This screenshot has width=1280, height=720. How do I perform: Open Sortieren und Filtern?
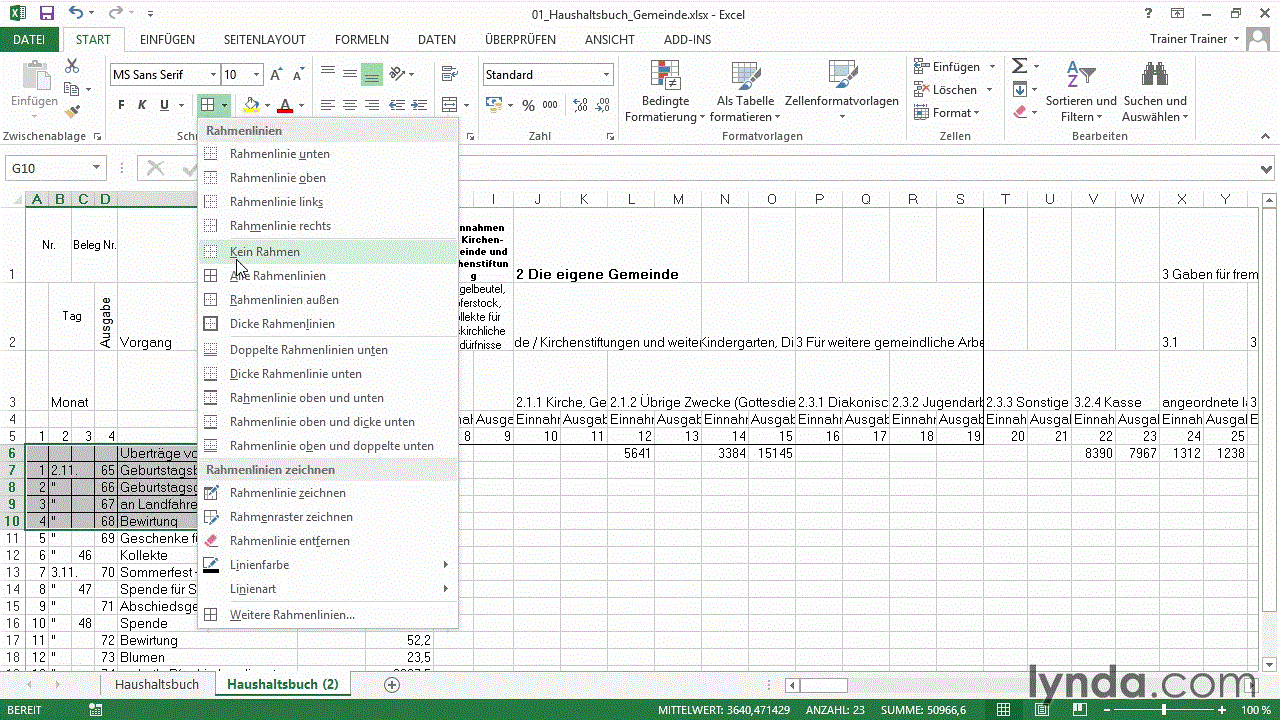(1081, 92)
